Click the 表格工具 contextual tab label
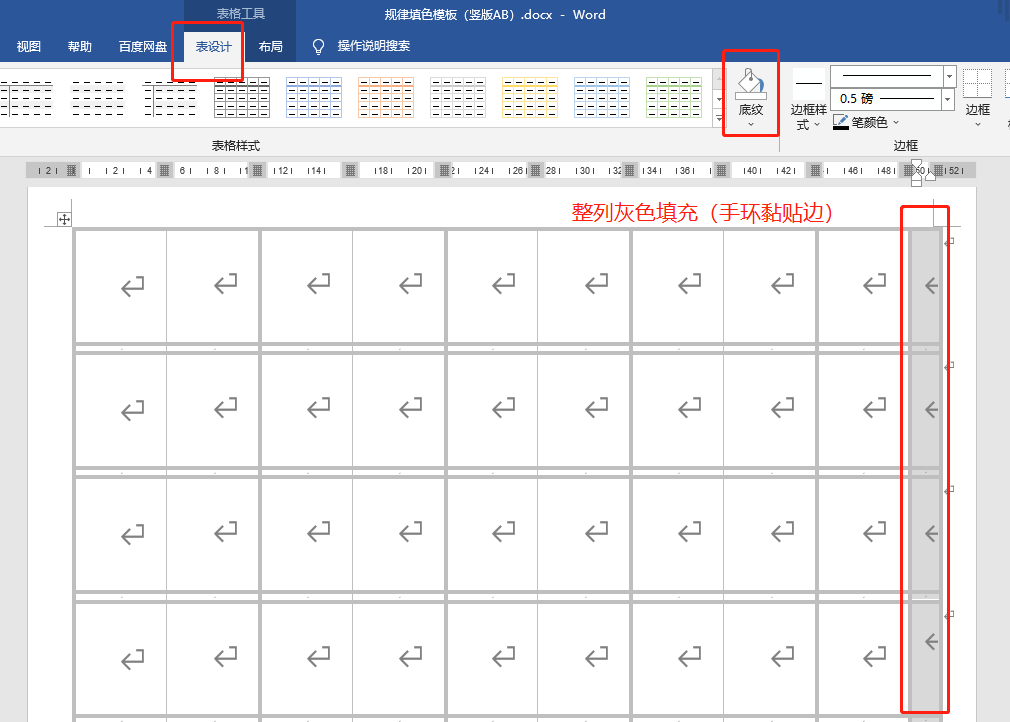 click(240, 14)
